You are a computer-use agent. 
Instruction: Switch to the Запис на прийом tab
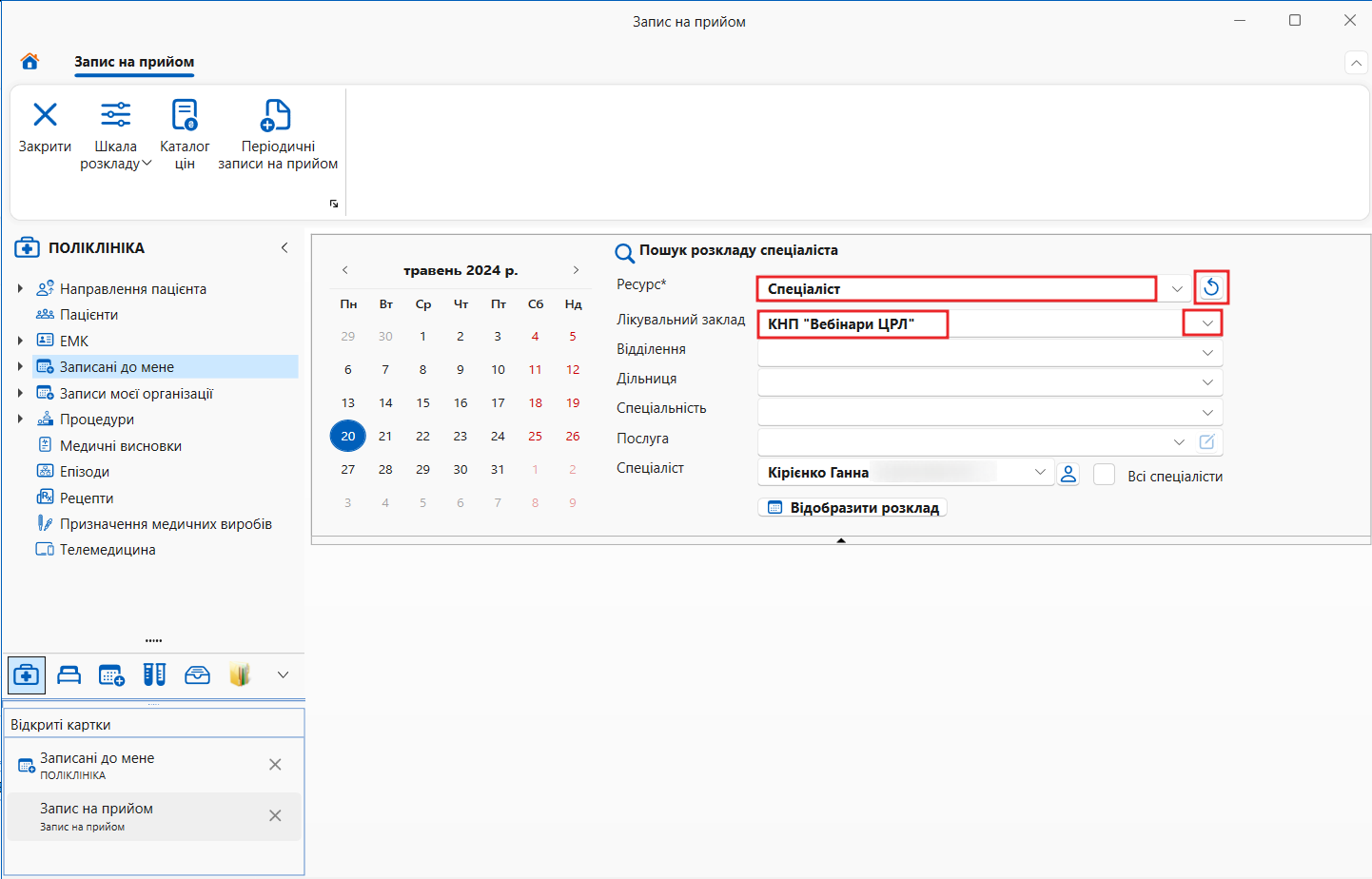pos(134,62)
